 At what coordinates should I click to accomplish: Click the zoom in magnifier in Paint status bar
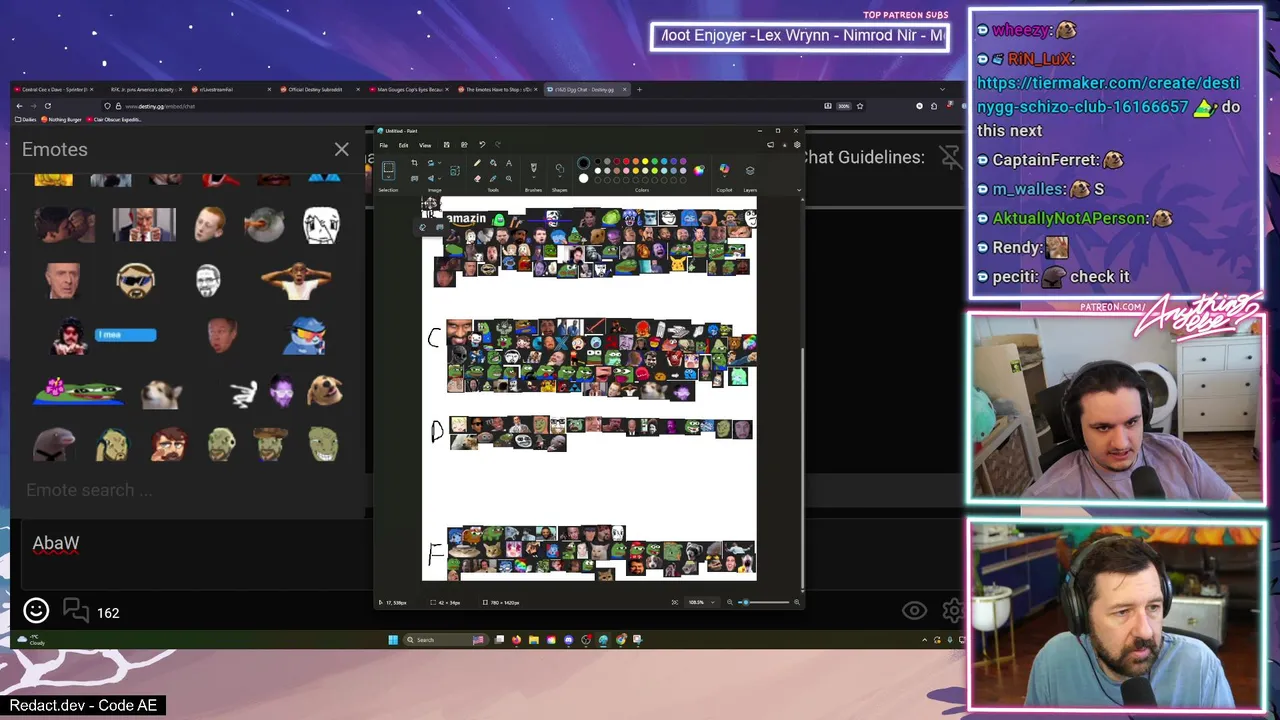797,602
